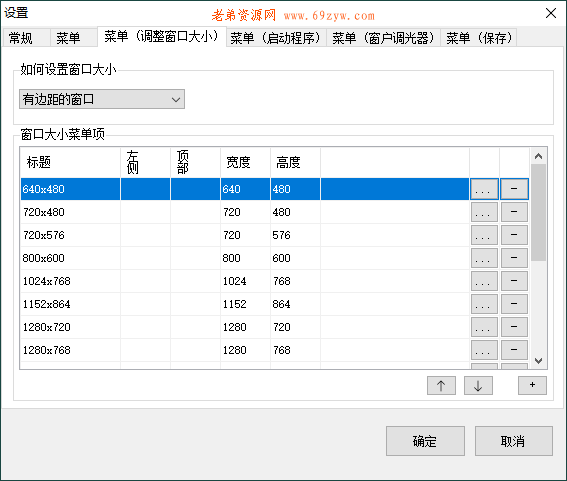Remove the 1024x768 row with minus button
This screenshot has width=567, height=481.
pyautogui.click(x=514, y=281)
